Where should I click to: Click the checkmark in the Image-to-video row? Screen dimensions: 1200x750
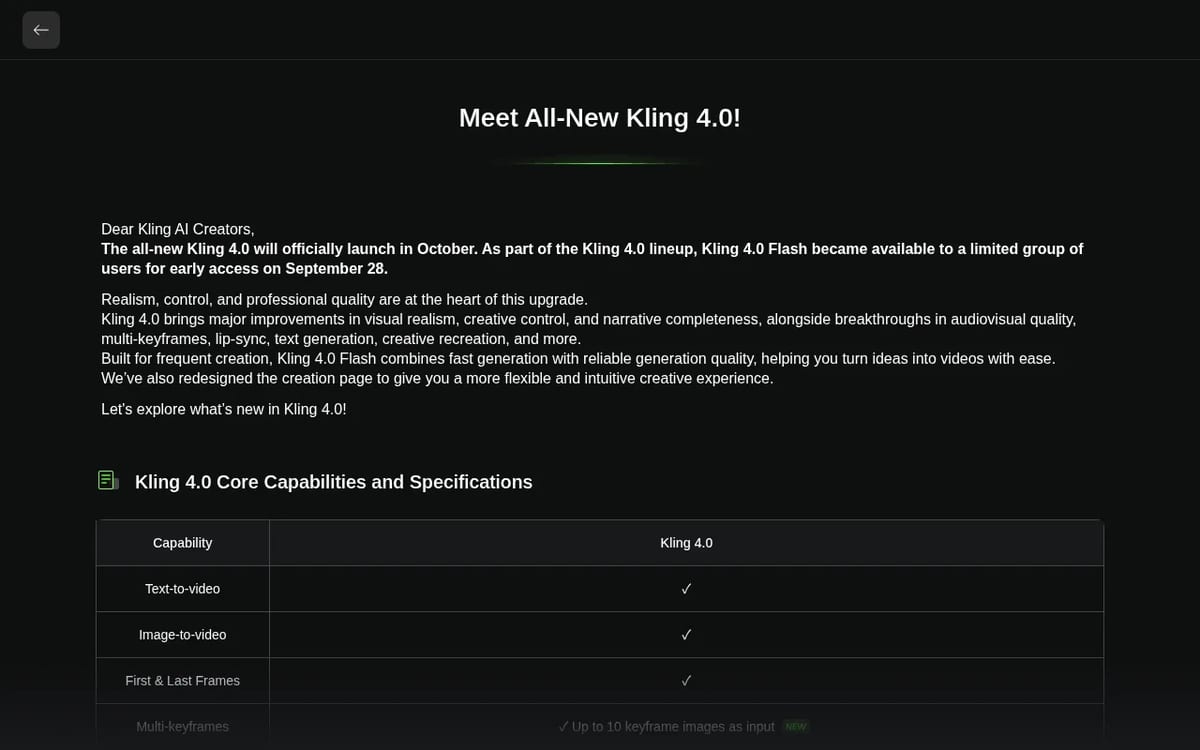pos(686,635)
